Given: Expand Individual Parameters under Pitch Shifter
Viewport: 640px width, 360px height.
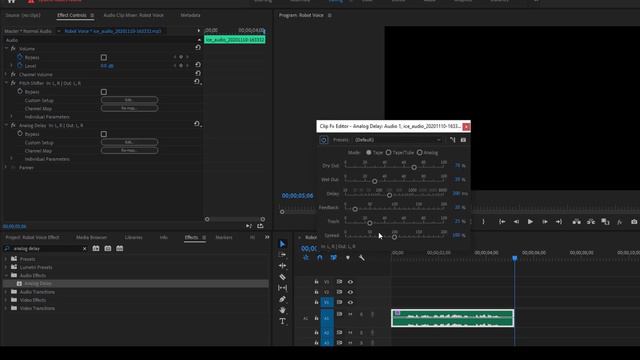Looking at the screenshot, I should coord(11,117).
